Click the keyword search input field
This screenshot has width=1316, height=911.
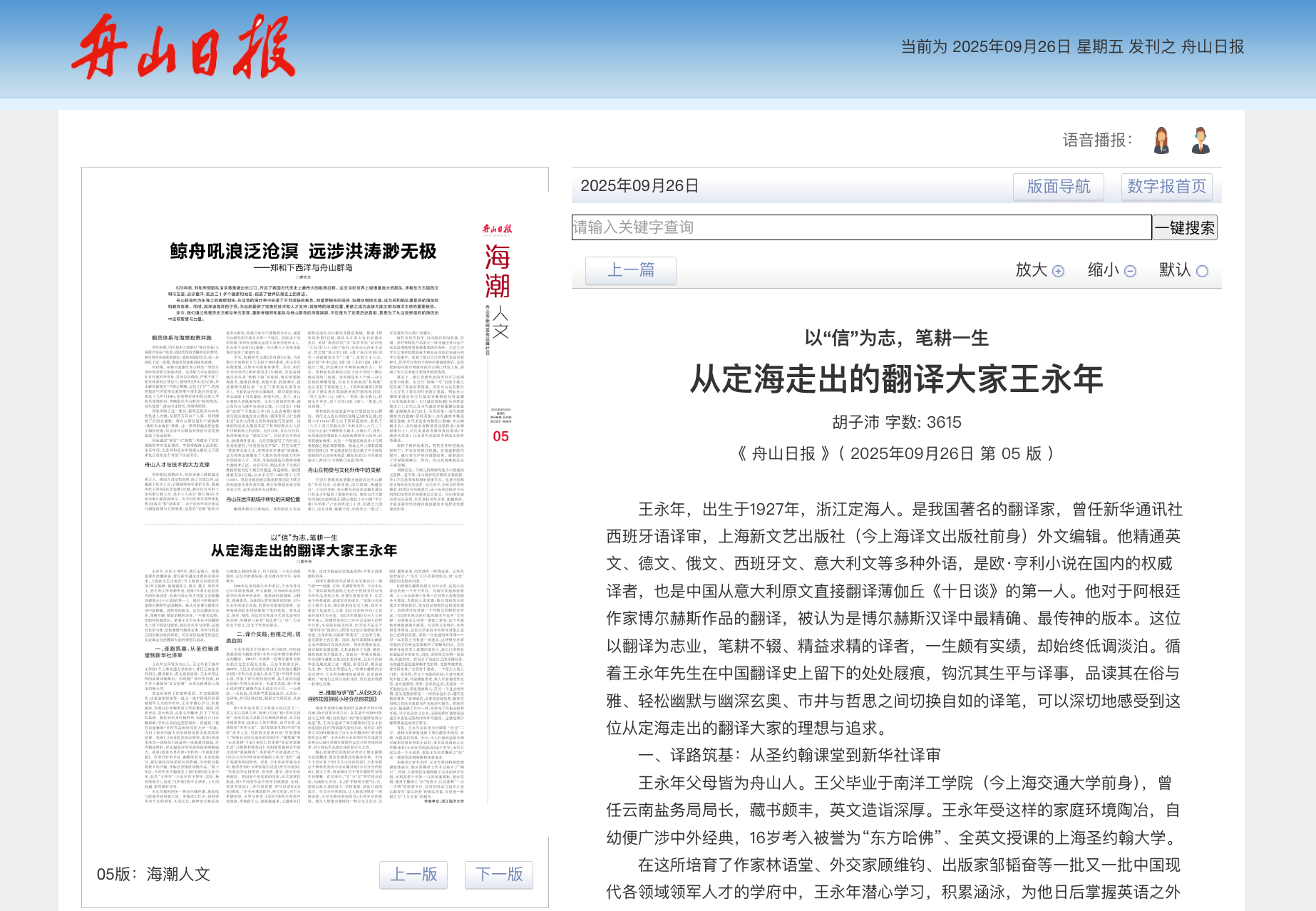click(861, 227)
